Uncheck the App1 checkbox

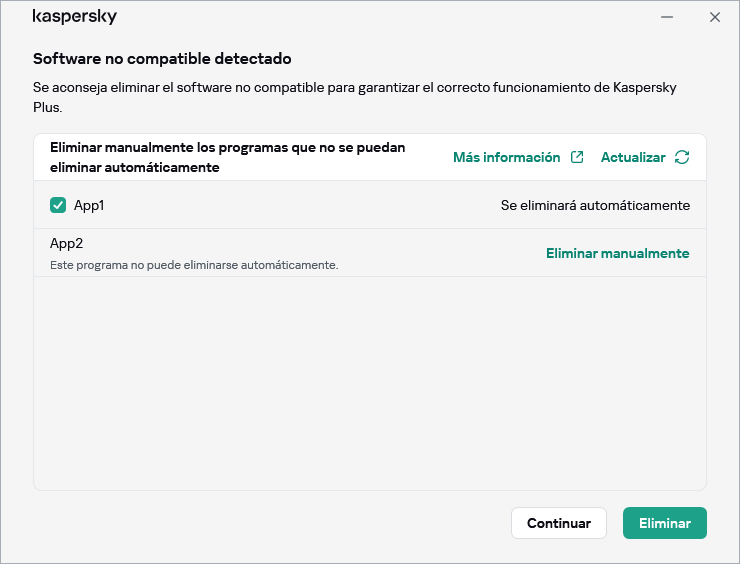(58, 205)
